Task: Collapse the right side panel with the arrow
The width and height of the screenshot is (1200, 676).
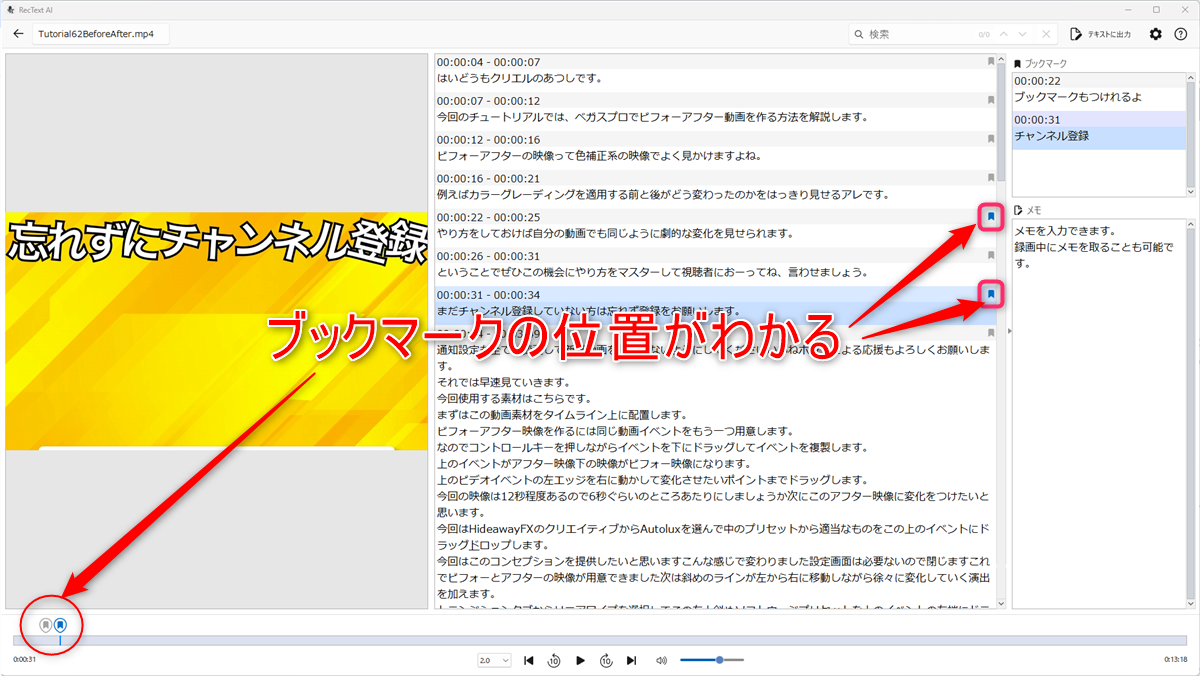Action: point(1008,331)
